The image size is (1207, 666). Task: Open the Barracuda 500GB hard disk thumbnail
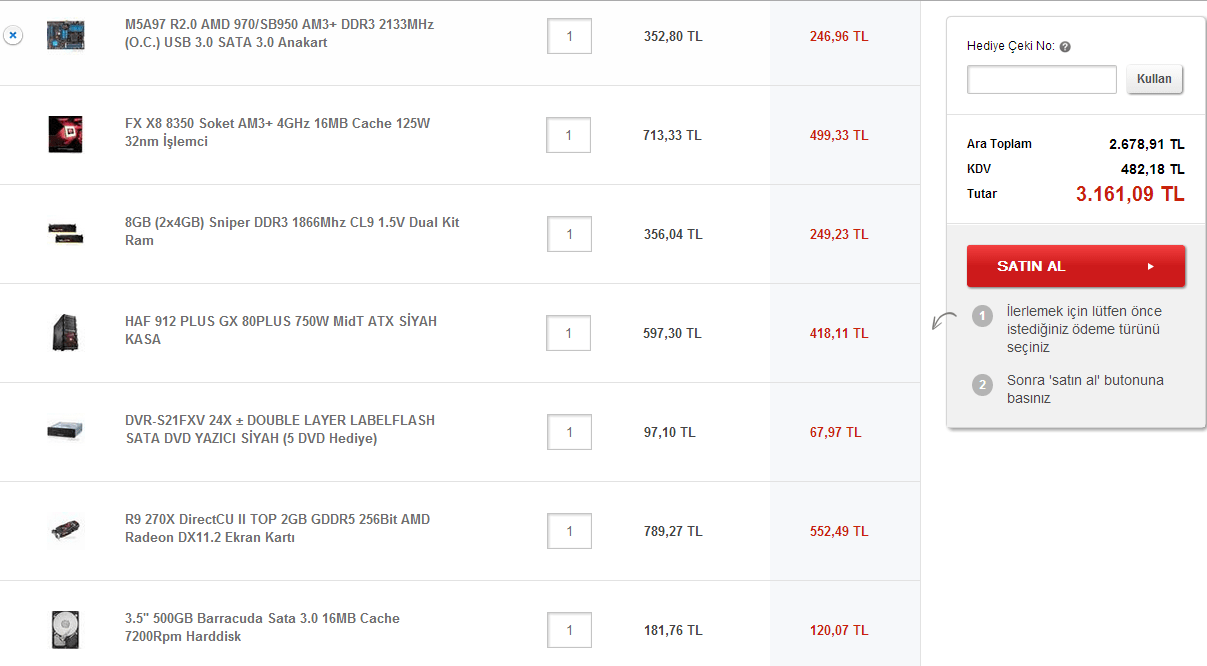point(66,629)
